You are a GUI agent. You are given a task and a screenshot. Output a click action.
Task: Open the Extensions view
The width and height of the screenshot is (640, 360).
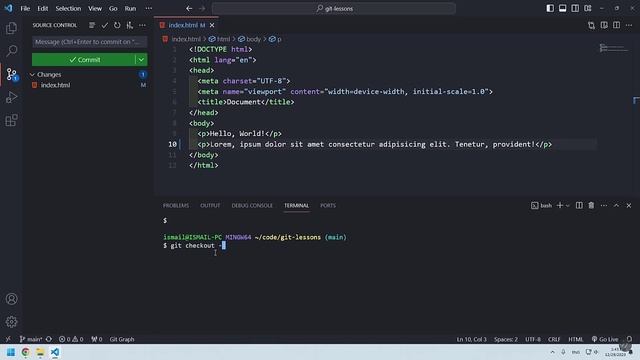(x=11, y=120)
